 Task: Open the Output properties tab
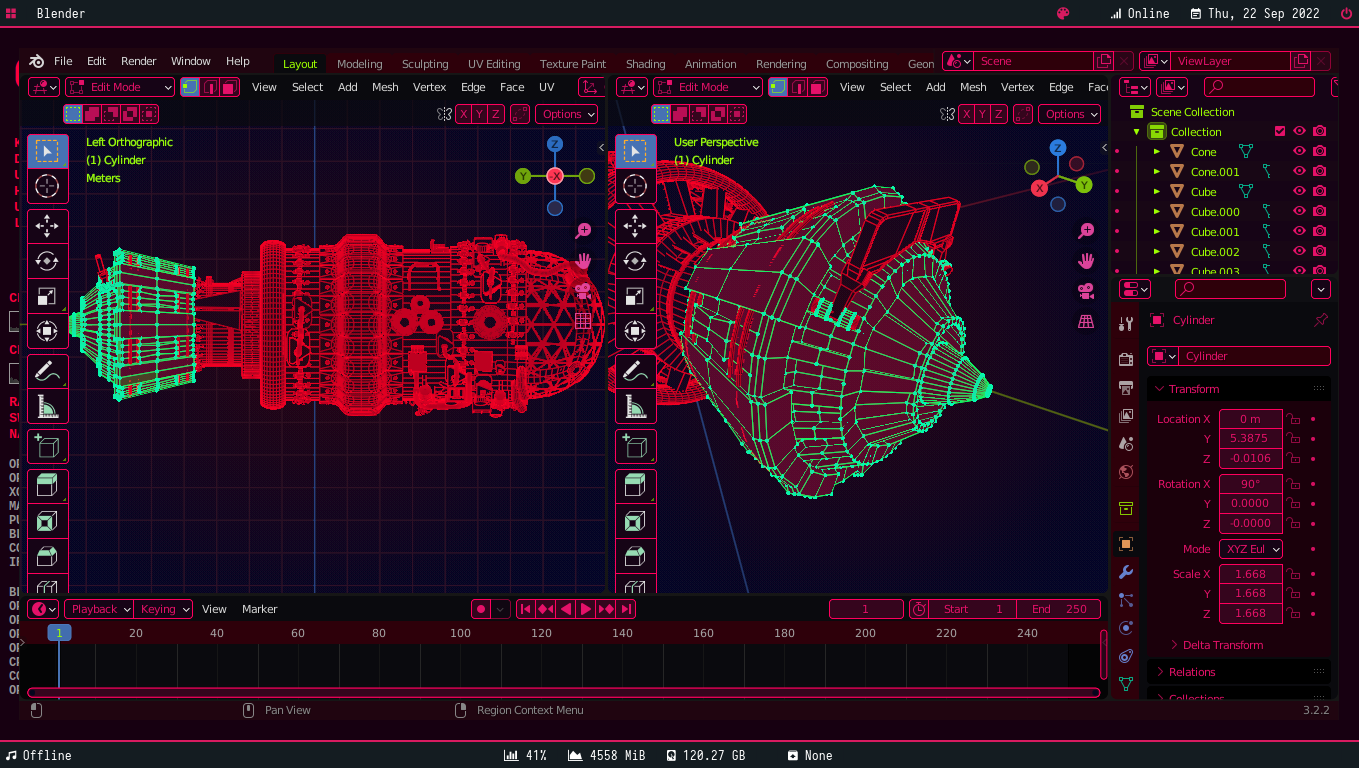pos(1126,388)
